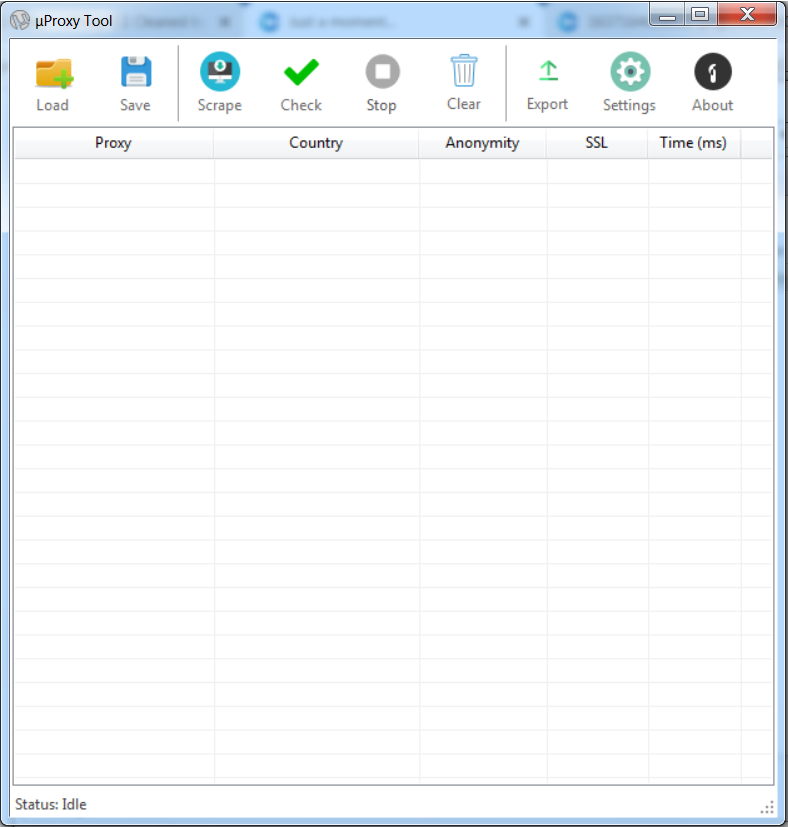This screenshot has width=788, height=827.
Task: Save the proxy list with the floppy disk icon
Action: tap(135, 74)
